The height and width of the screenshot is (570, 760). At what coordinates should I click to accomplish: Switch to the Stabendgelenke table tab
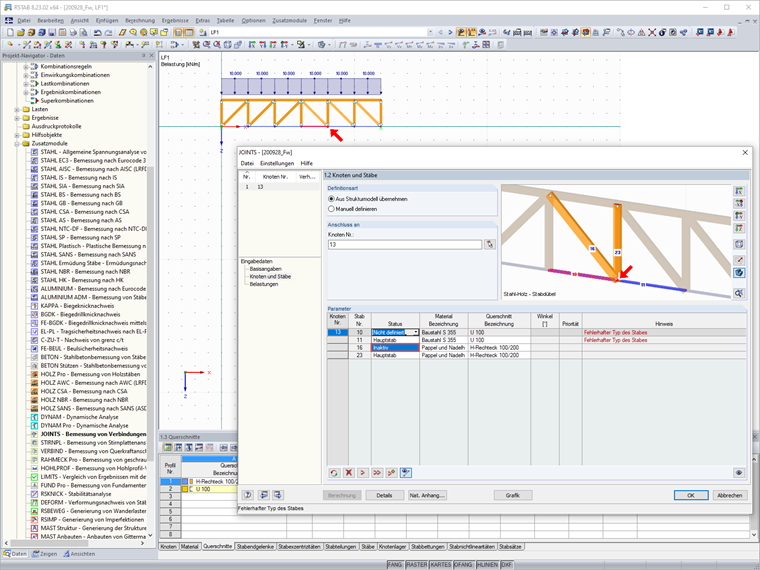coord(255,547)
